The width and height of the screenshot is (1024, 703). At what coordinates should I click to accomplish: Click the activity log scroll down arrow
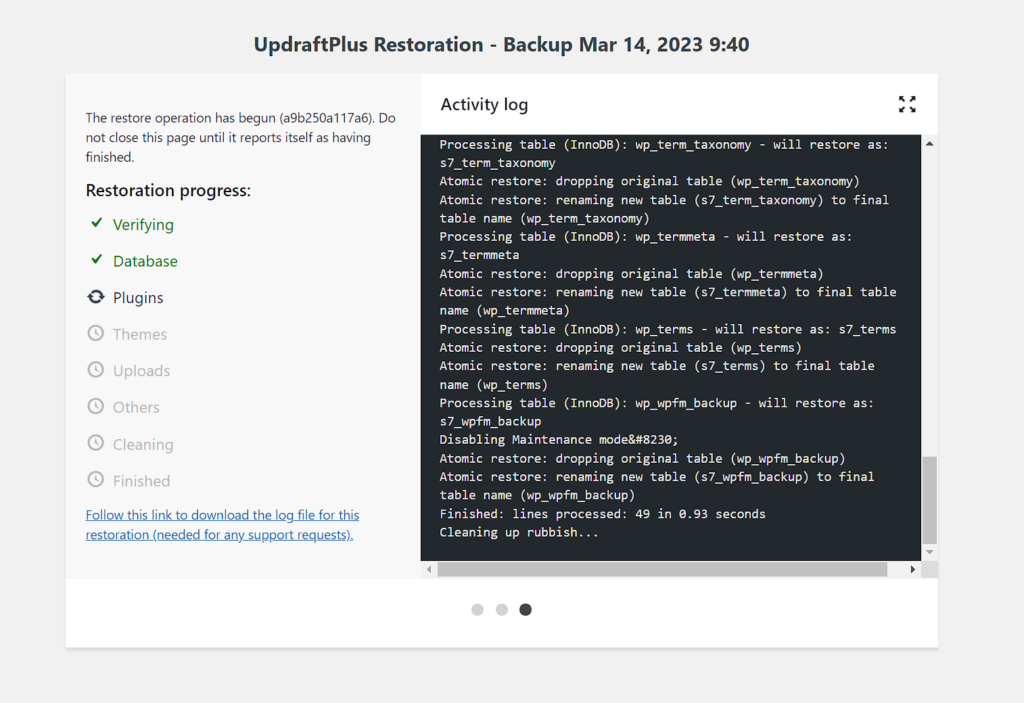(x=929, y=552)
